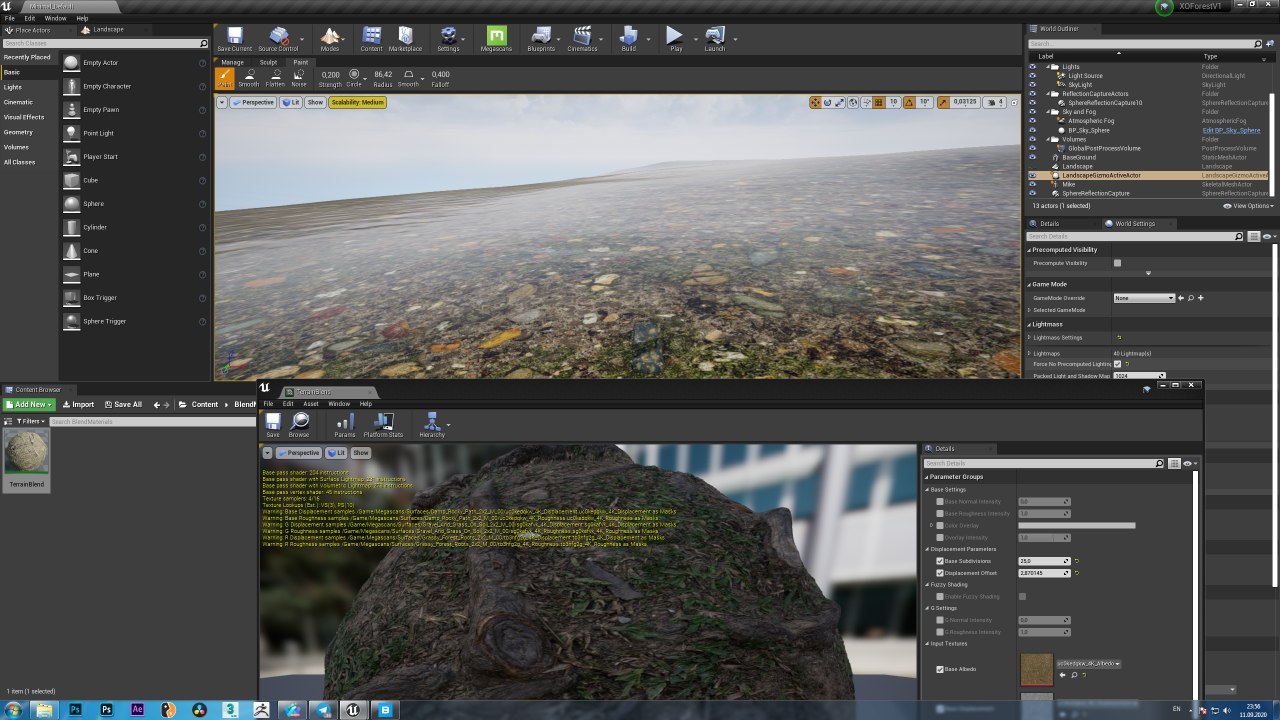The height and width of the screenshot is (720, 1280).
Task: Click the Modes toolbar icon
Action: pyautogui.click(x=330, y=39)
